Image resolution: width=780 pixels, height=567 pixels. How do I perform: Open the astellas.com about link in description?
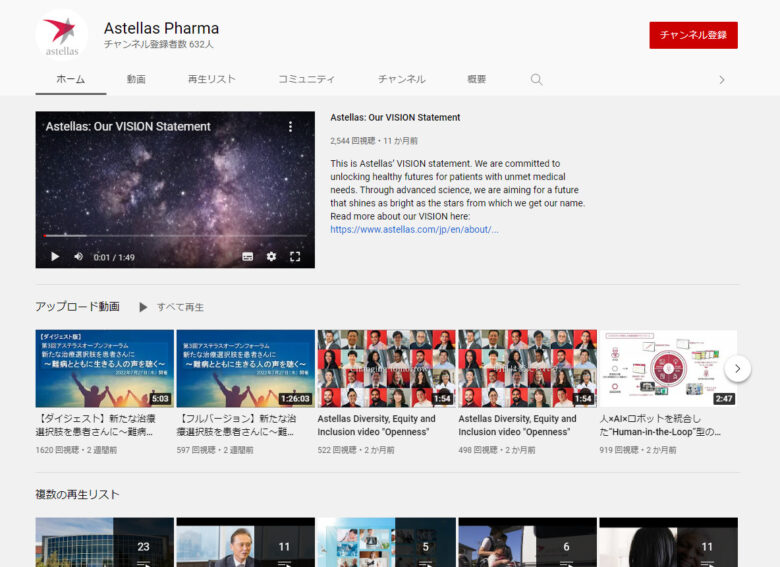coord(414,229)
